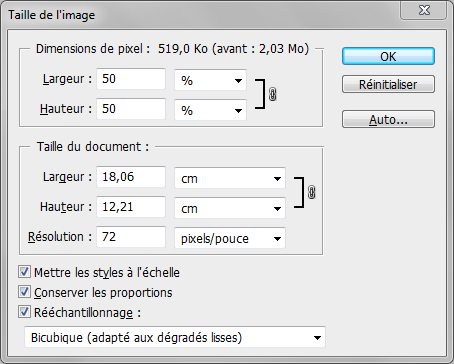Click the 519,0 Ko file size text
This screenshot has height=364, width=454.
(183, 49)
